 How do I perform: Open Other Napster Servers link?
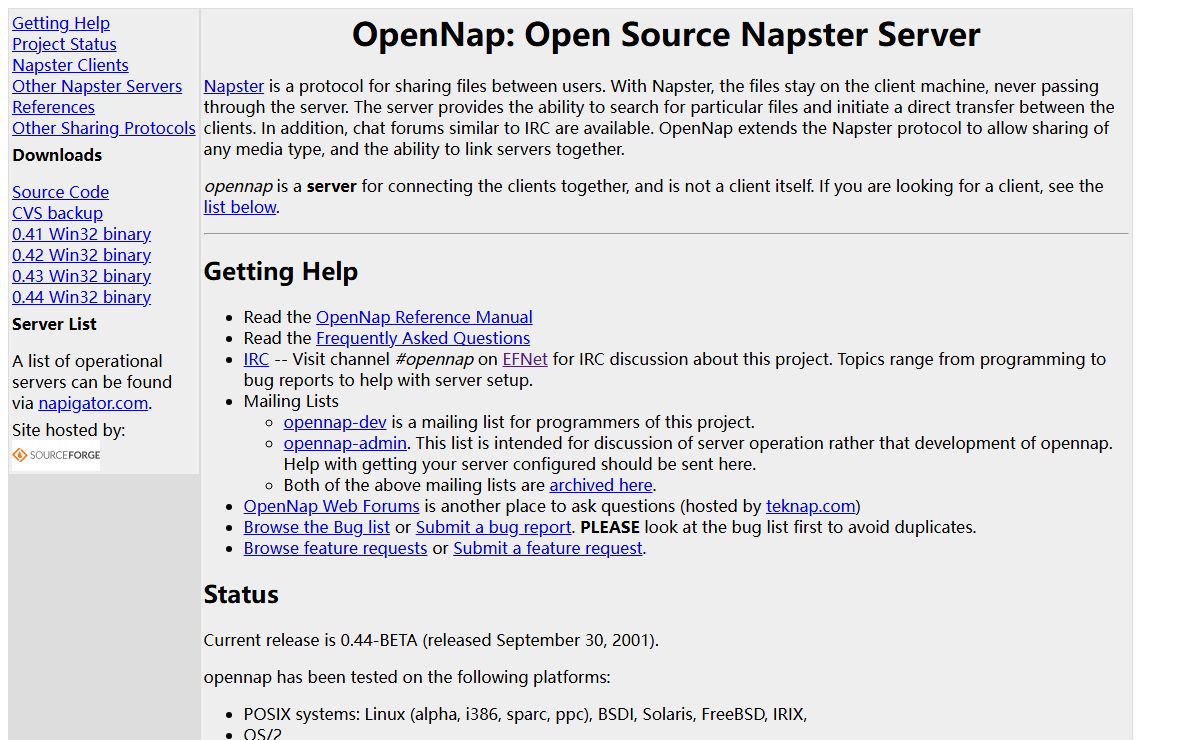click(x=97, y=86)
